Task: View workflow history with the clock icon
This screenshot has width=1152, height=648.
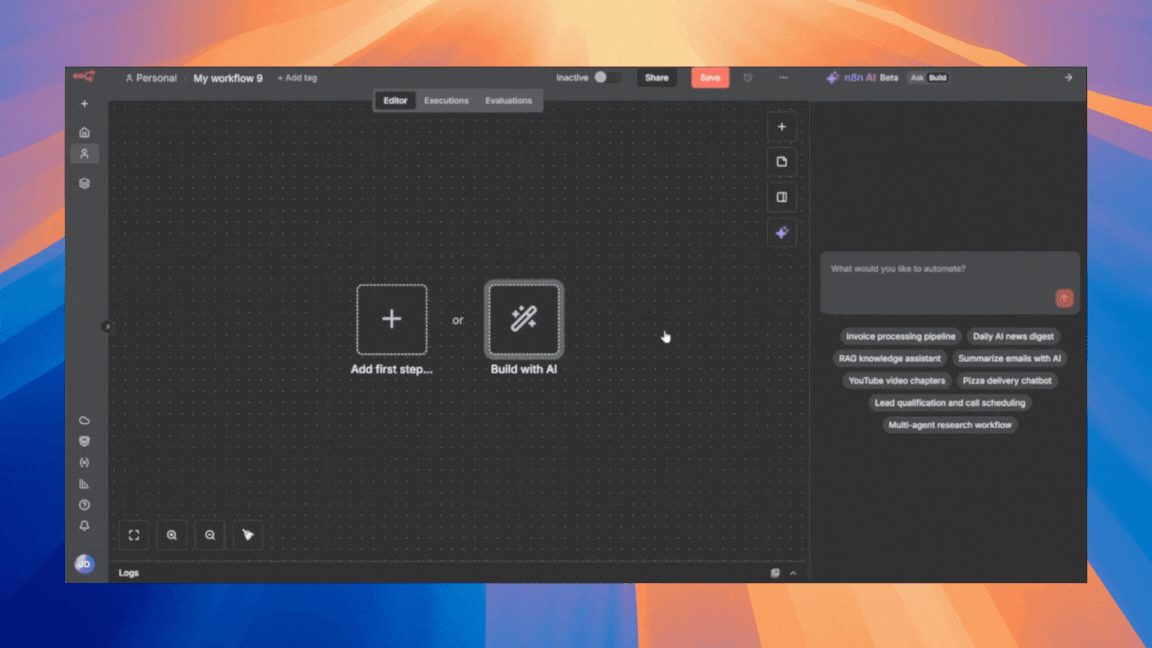Action: click(x=748, y=77)
